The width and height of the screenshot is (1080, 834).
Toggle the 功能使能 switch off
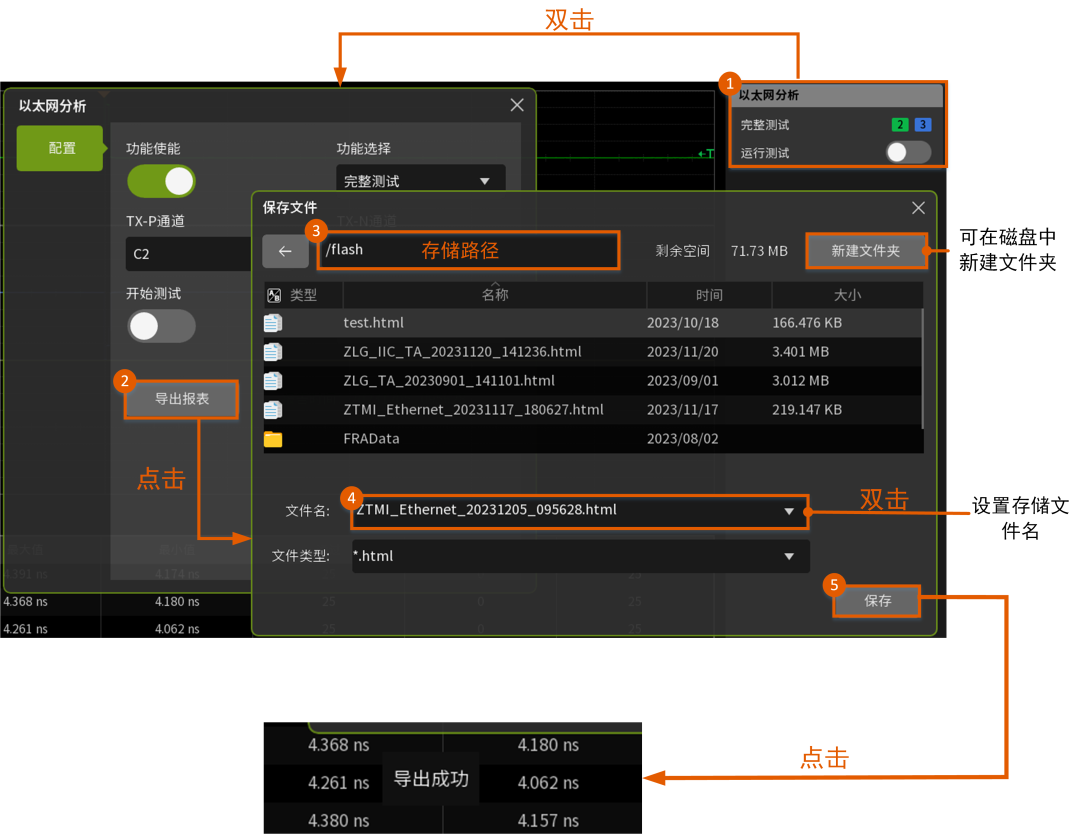[x=161, y=181]
